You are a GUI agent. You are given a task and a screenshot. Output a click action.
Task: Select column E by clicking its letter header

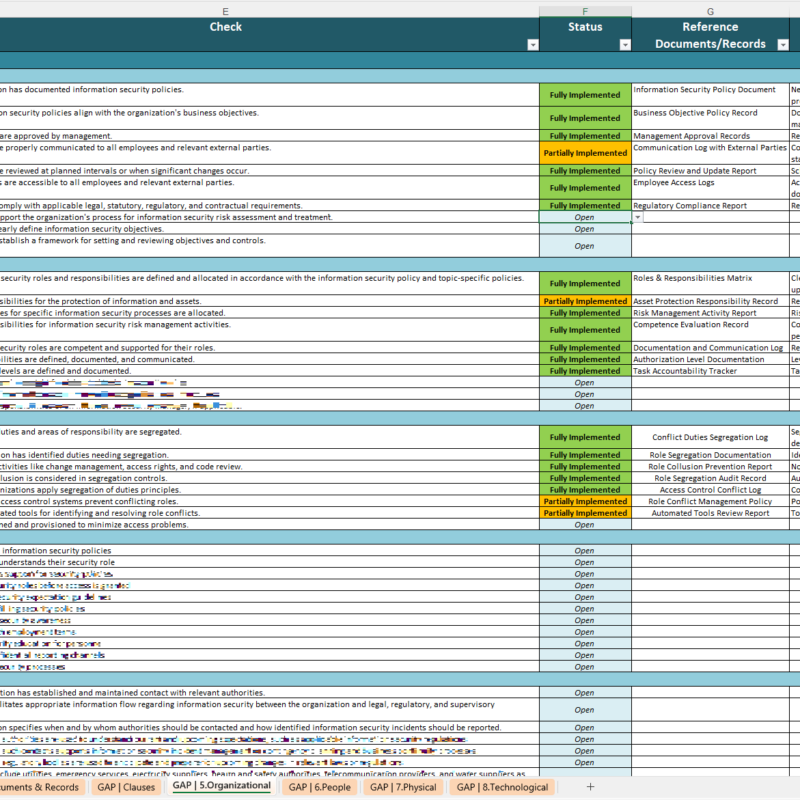[x=225, y=9]
